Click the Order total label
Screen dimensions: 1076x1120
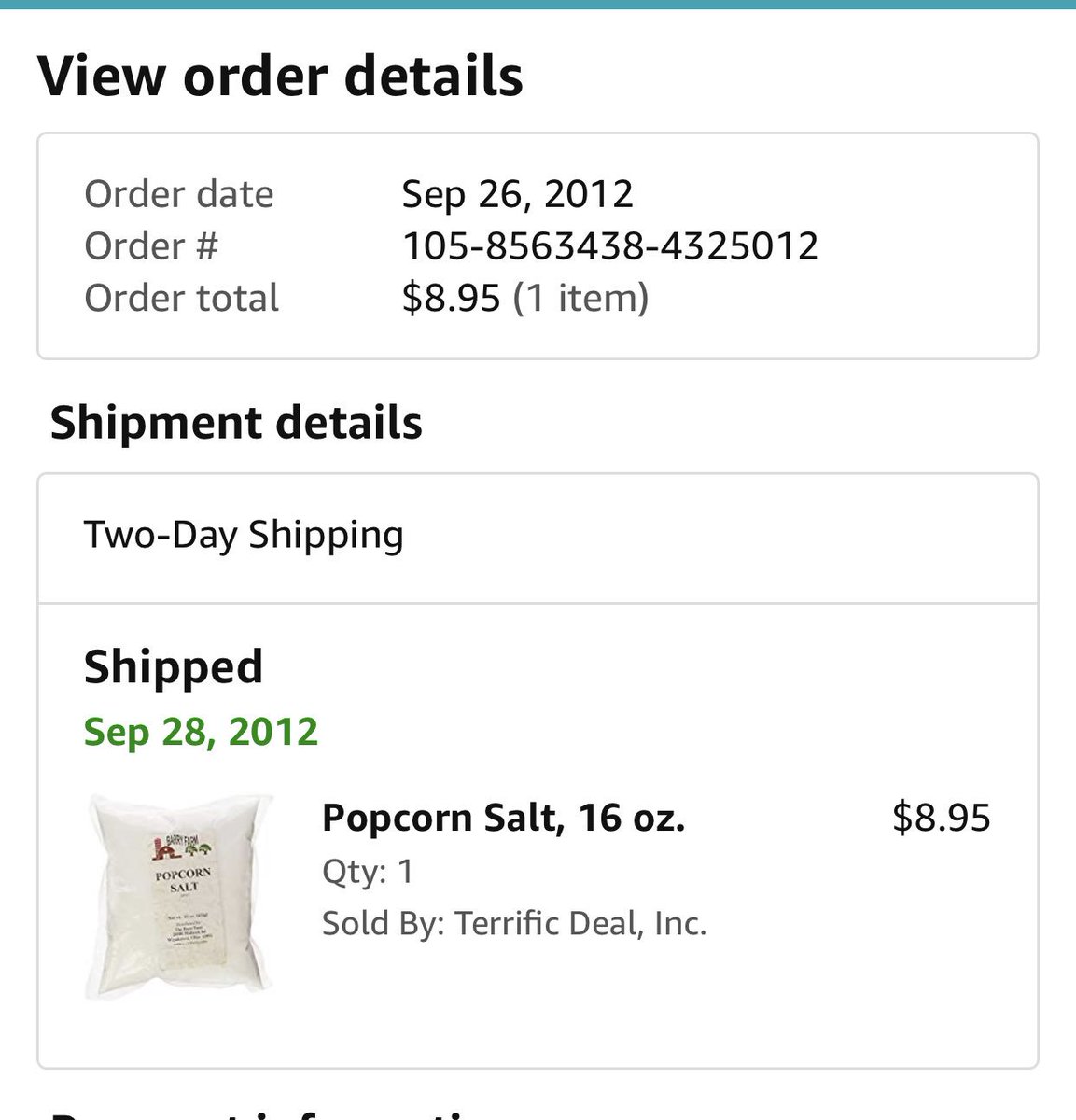click(x=182, y=299)
